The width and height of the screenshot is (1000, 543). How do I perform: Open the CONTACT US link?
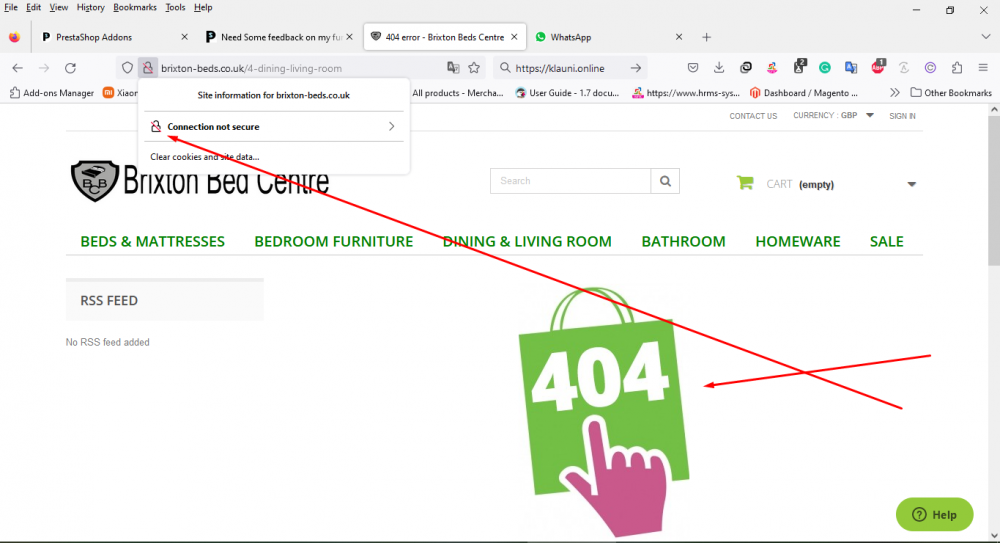753,116
